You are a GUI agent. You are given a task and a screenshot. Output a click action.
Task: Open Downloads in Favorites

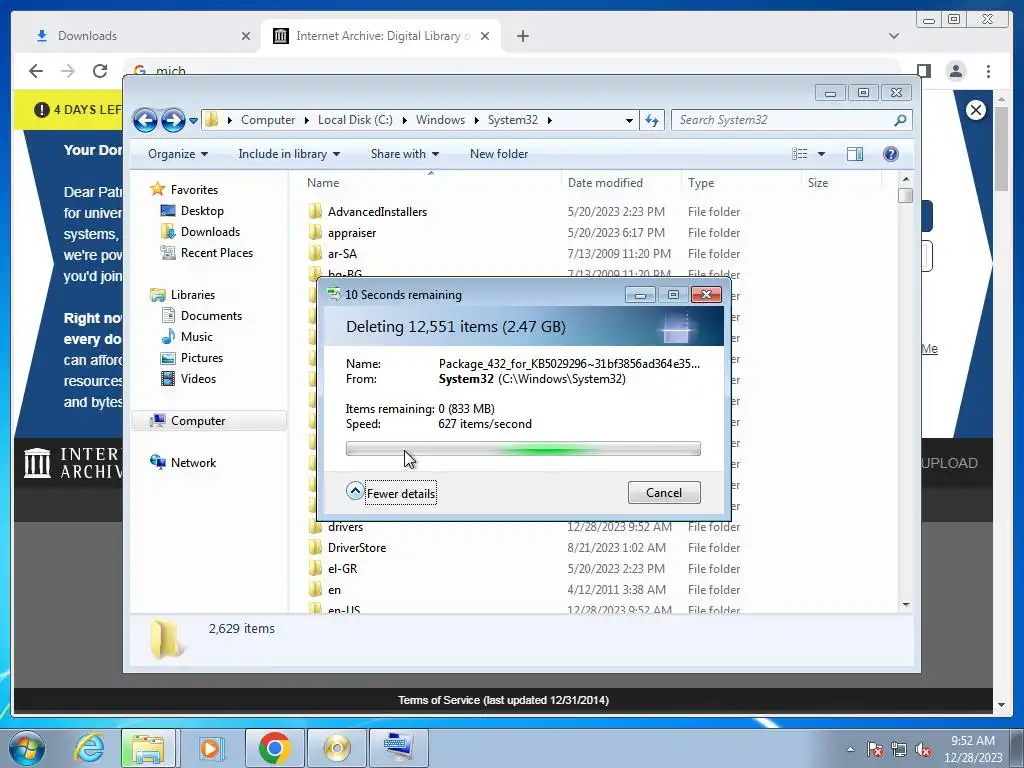pos(210,232)
